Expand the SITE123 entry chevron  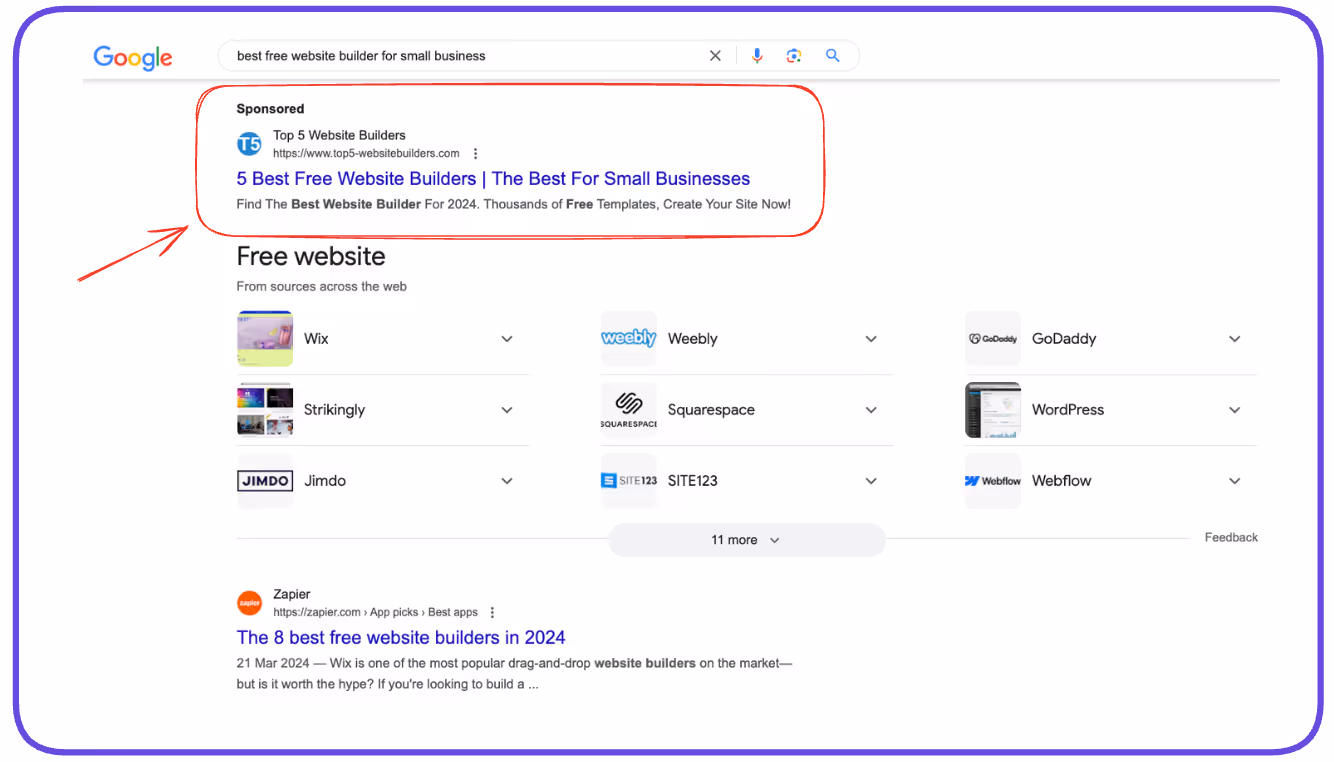point(871,481)
